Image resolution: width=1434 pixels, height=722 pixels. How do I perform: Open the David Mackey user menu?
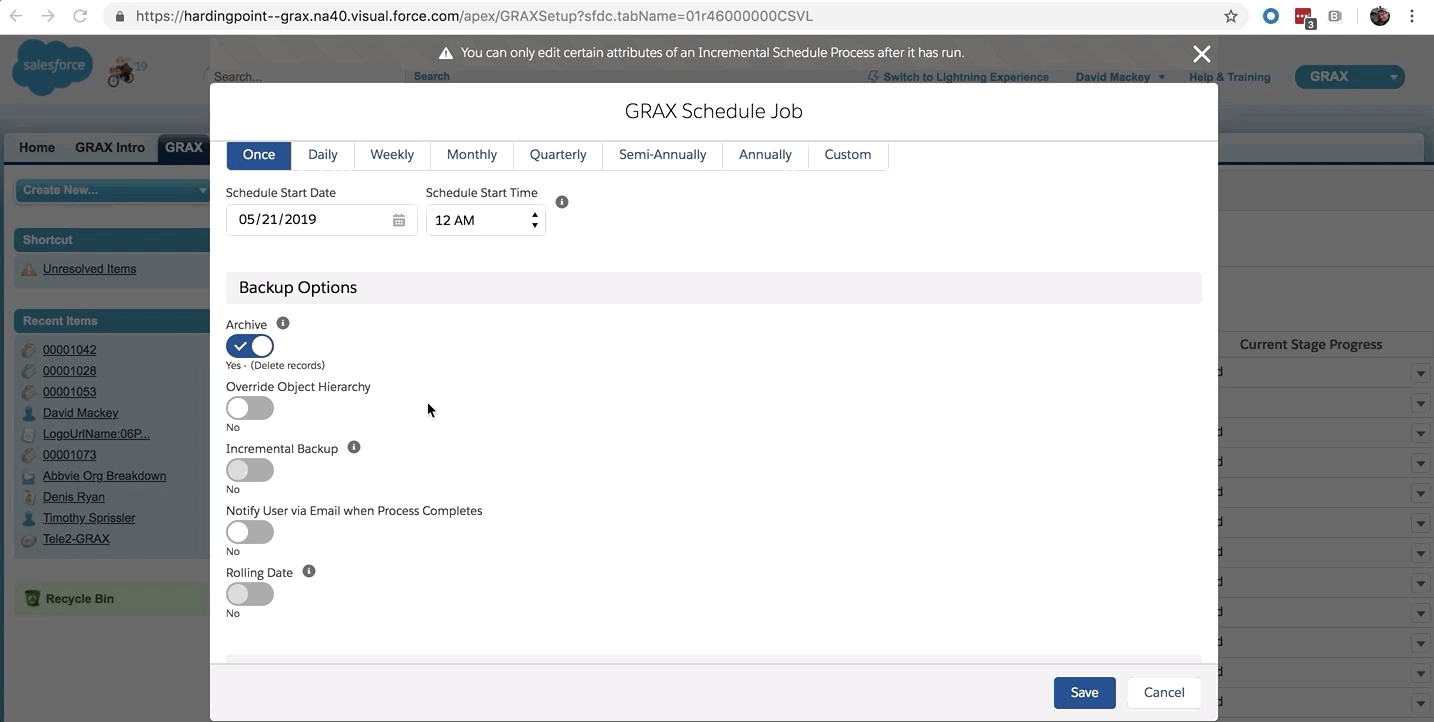pos(1120,77)
